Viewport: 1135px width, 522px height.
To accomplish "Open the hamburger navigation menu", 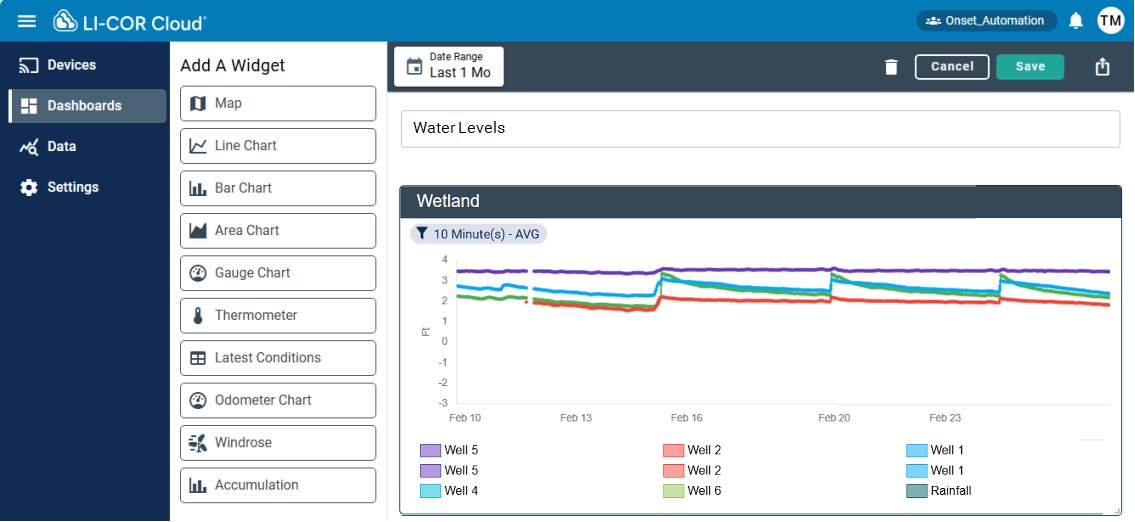I will tap(27, 21).
